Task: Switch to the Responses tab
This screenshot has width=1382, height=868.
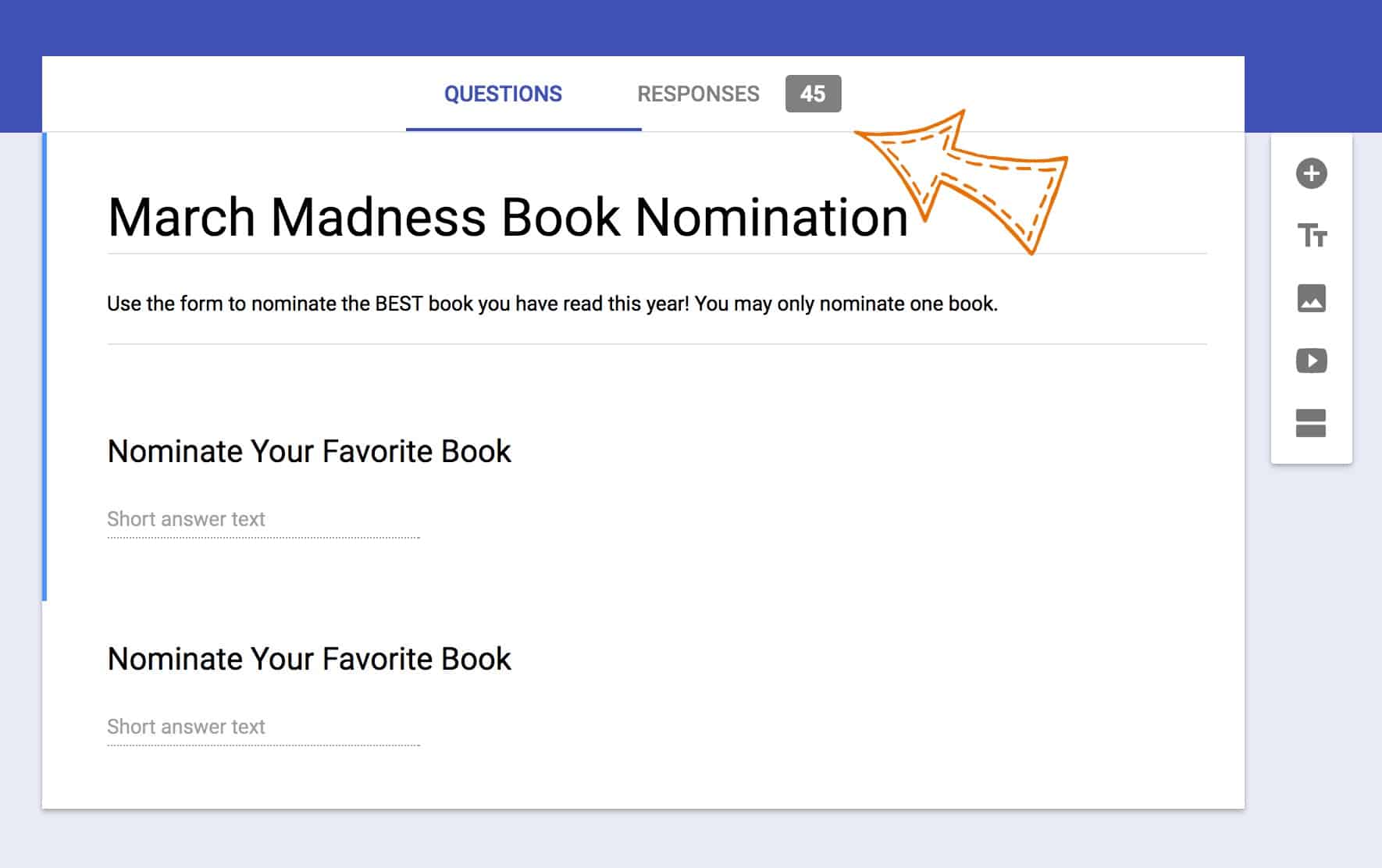Action: (698, 94)
